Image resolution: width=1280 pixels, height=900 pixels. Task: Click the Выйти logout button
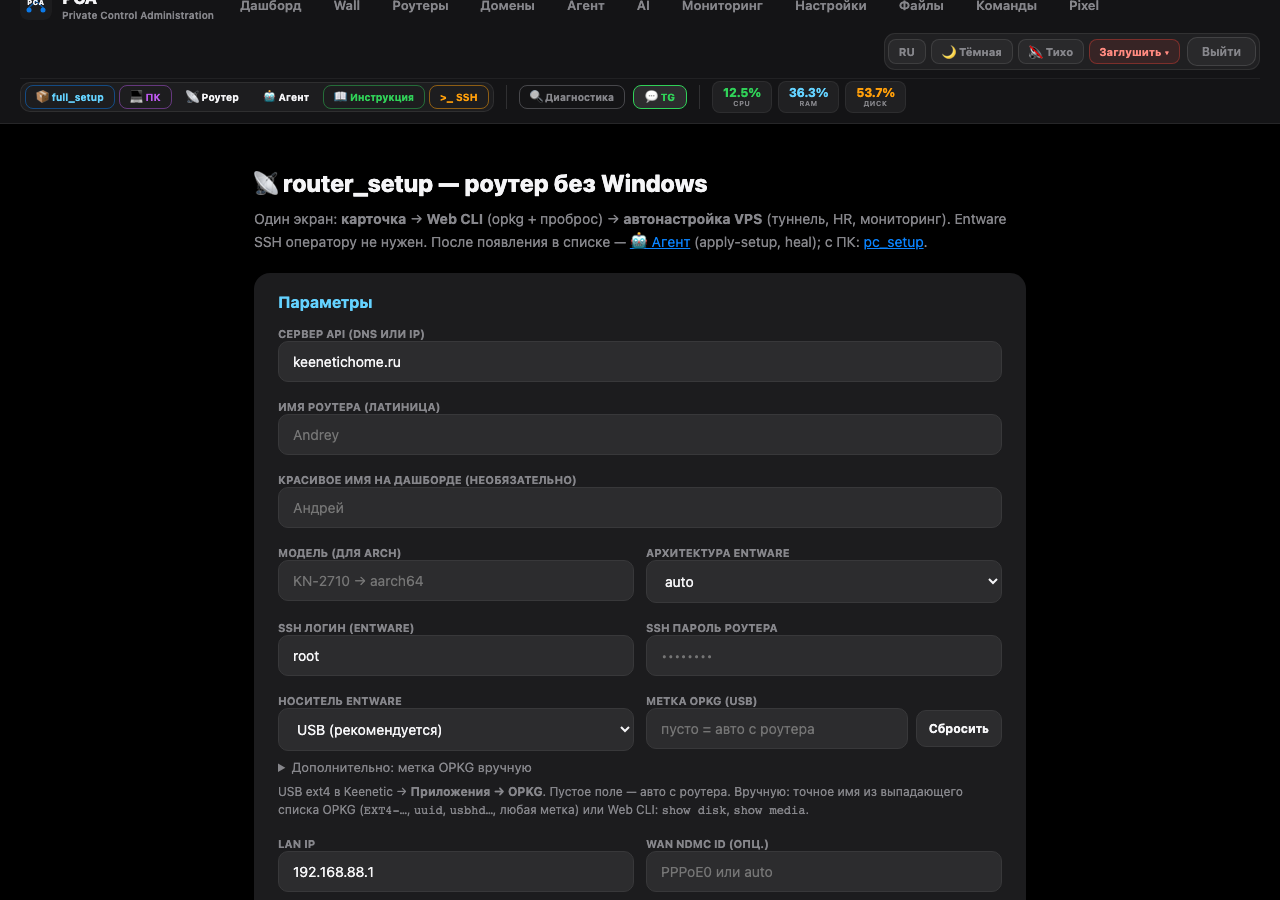coord(1221,52)
